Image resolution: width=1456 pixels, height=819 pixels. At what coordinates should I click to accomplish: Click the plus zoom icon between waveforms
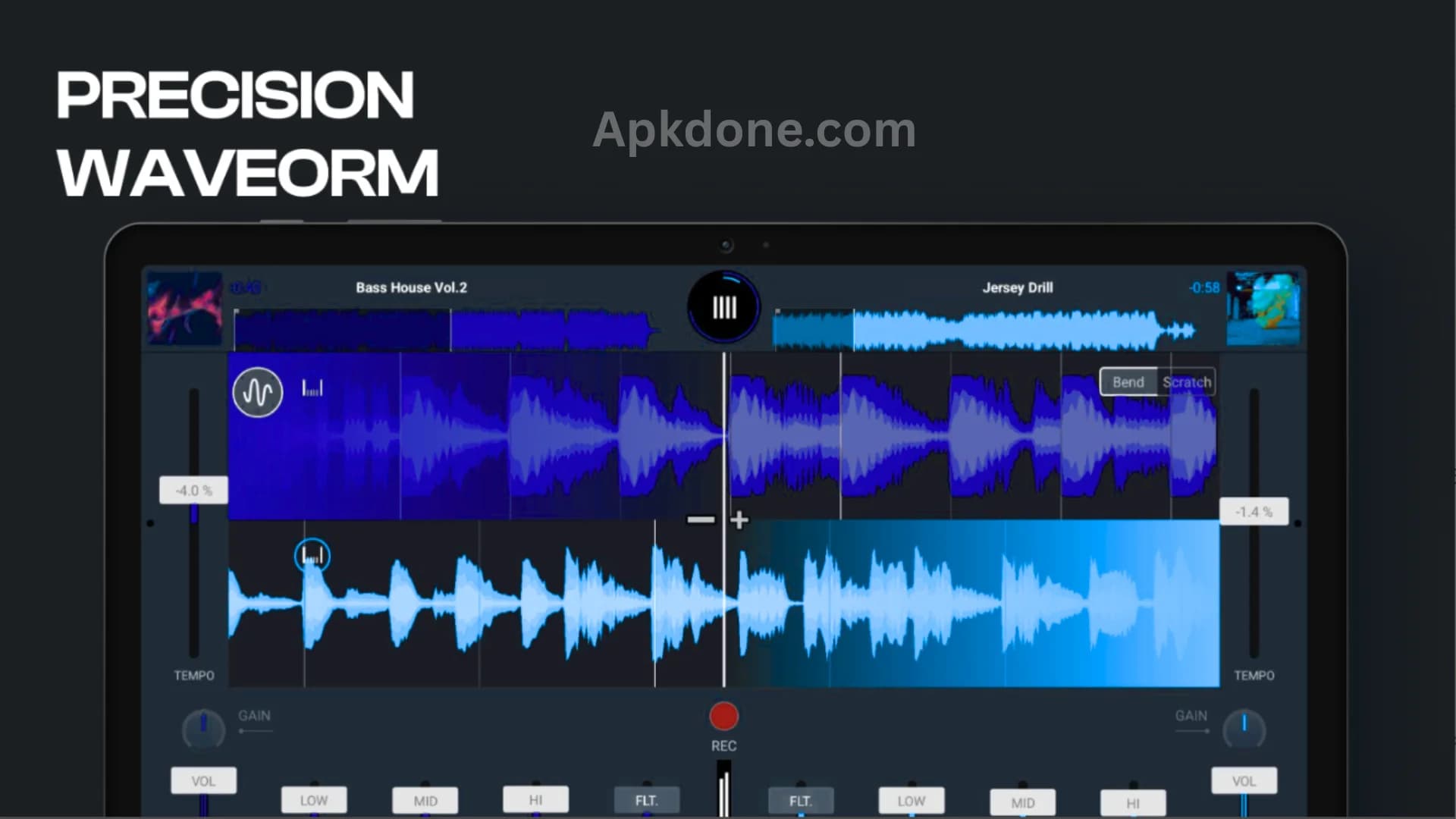pos(739,519)
